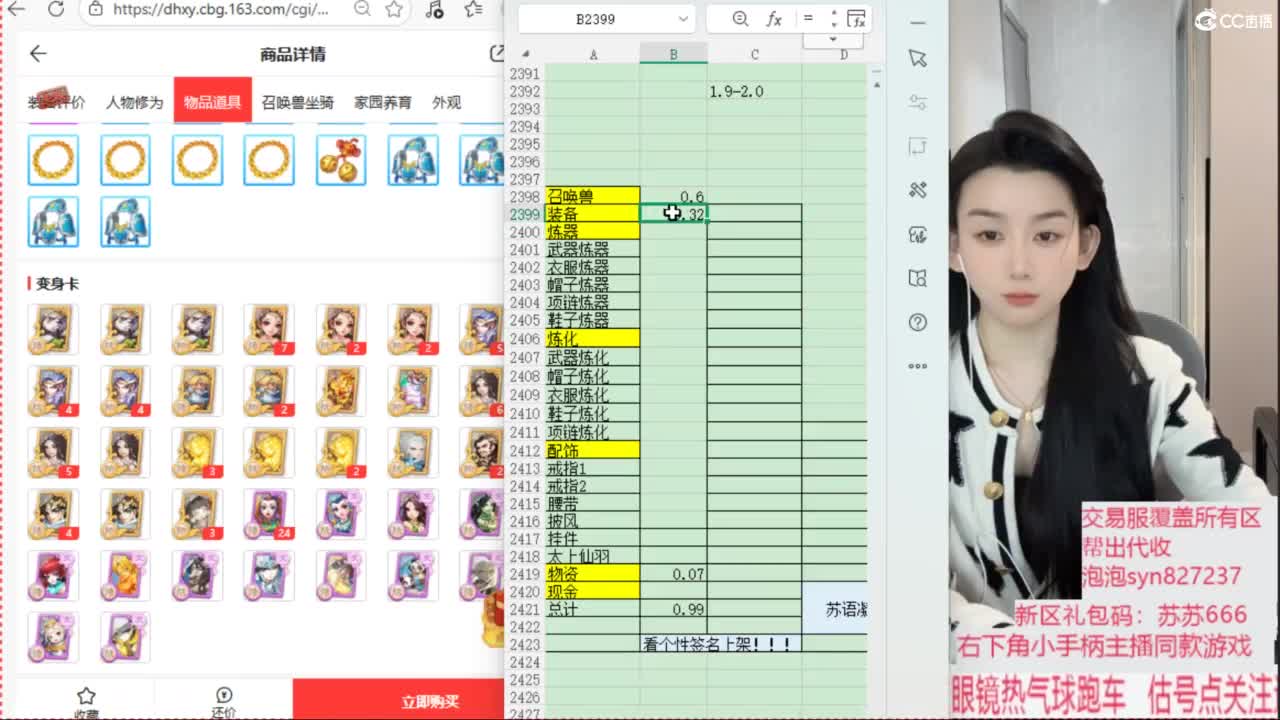This screenshot has width=1280, height=720.
Task: Click the first gold ring item
Action: click(x=53, y=160)
